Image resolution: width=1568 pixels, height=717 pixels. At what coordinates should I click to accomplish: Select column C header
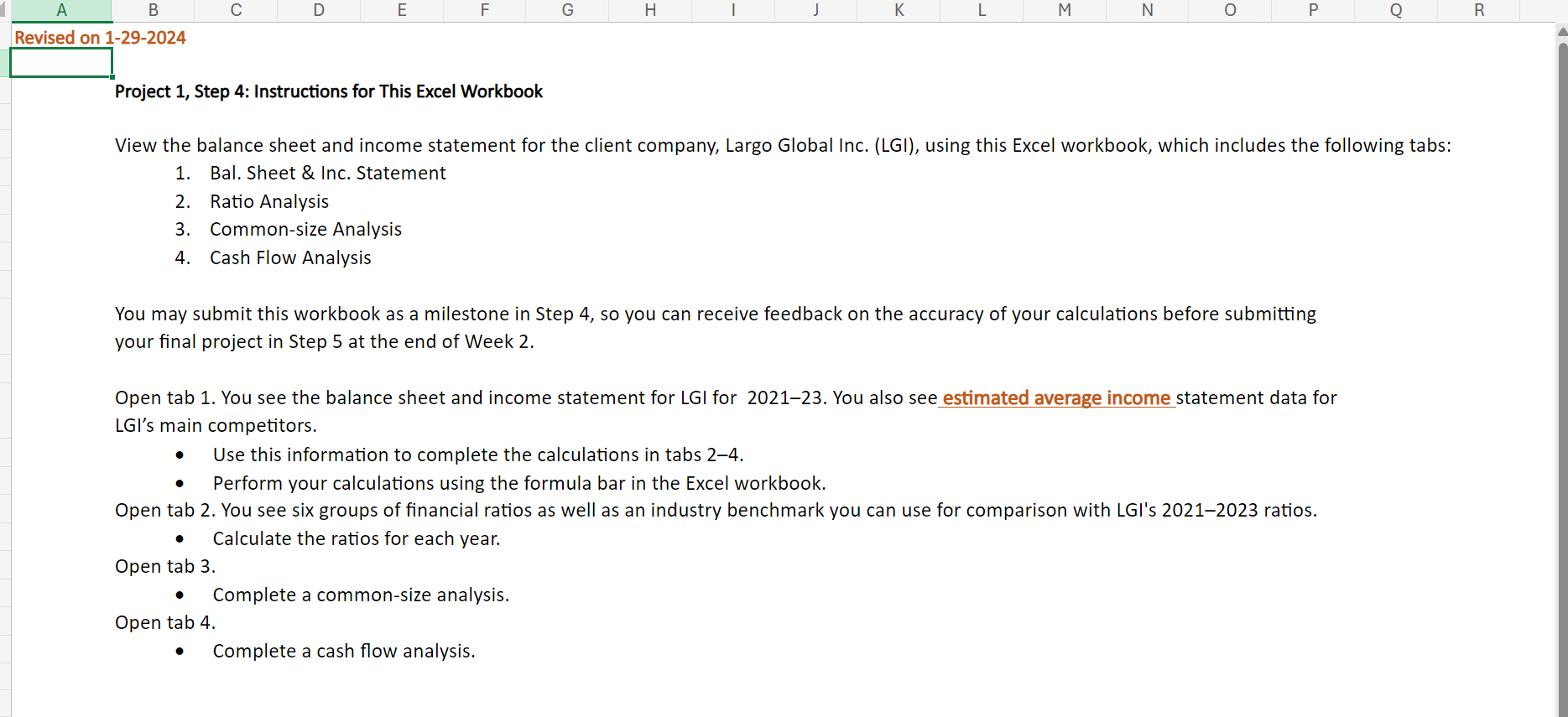coord(236,10)
